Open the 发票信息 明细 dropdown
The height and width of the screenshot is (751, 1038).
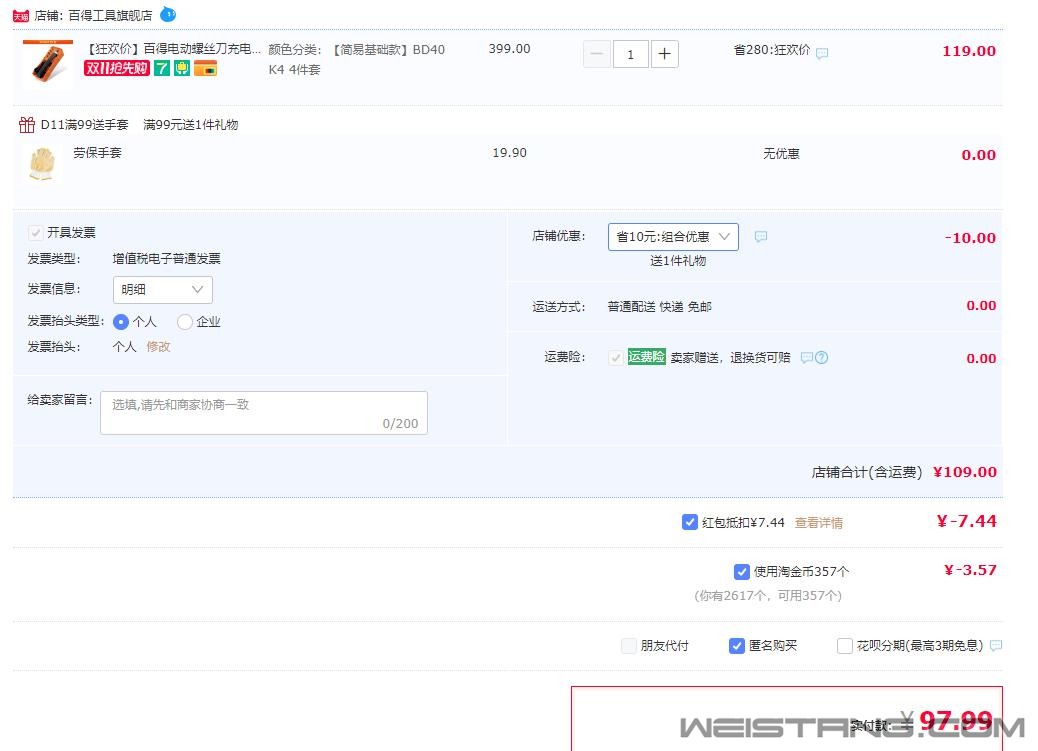coord(163,289)
